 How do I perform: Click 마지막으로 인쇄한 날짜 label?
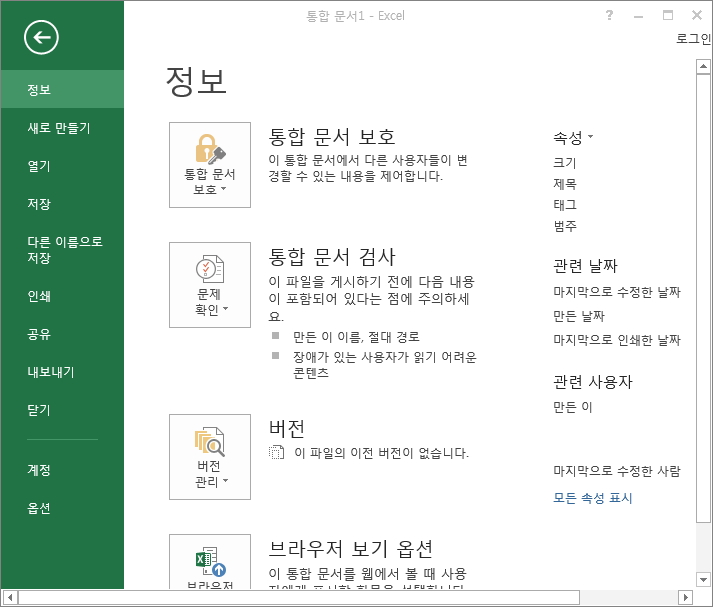point(617,340)
